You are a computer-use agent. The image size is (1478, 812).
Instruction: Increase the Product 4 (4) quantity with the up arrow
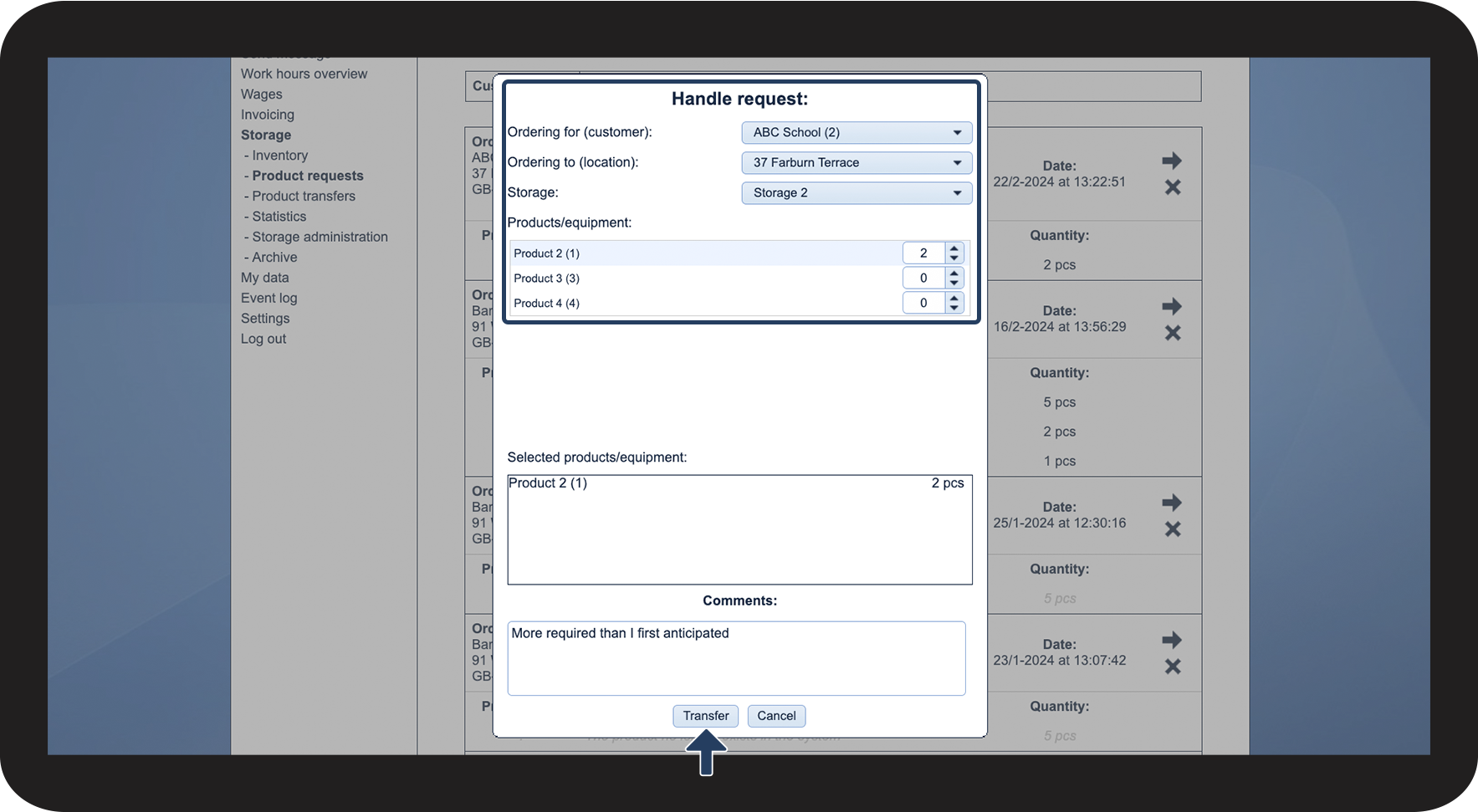(x=954, y=299)
